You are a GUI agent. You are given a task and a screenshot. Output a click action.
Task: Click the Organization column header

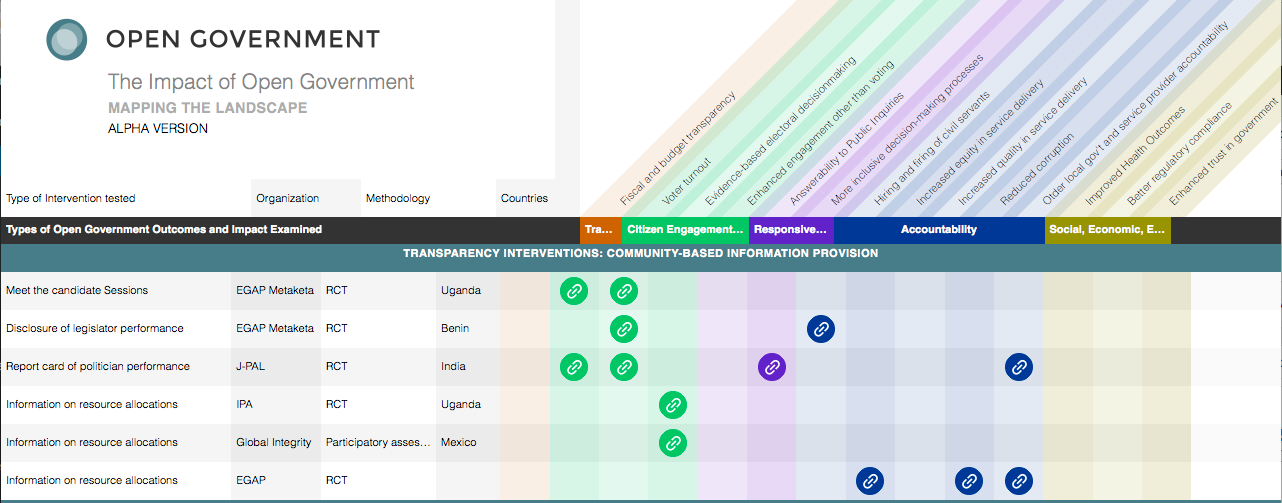click(x=288, y=198)
